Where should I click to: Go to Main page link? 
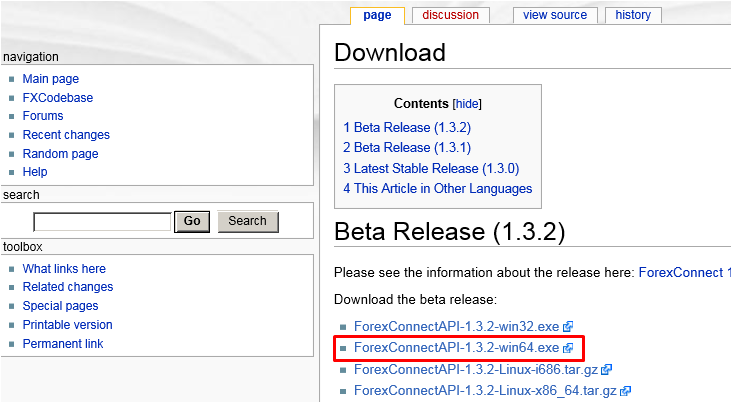pyautogui.click(x=51, y=79)
